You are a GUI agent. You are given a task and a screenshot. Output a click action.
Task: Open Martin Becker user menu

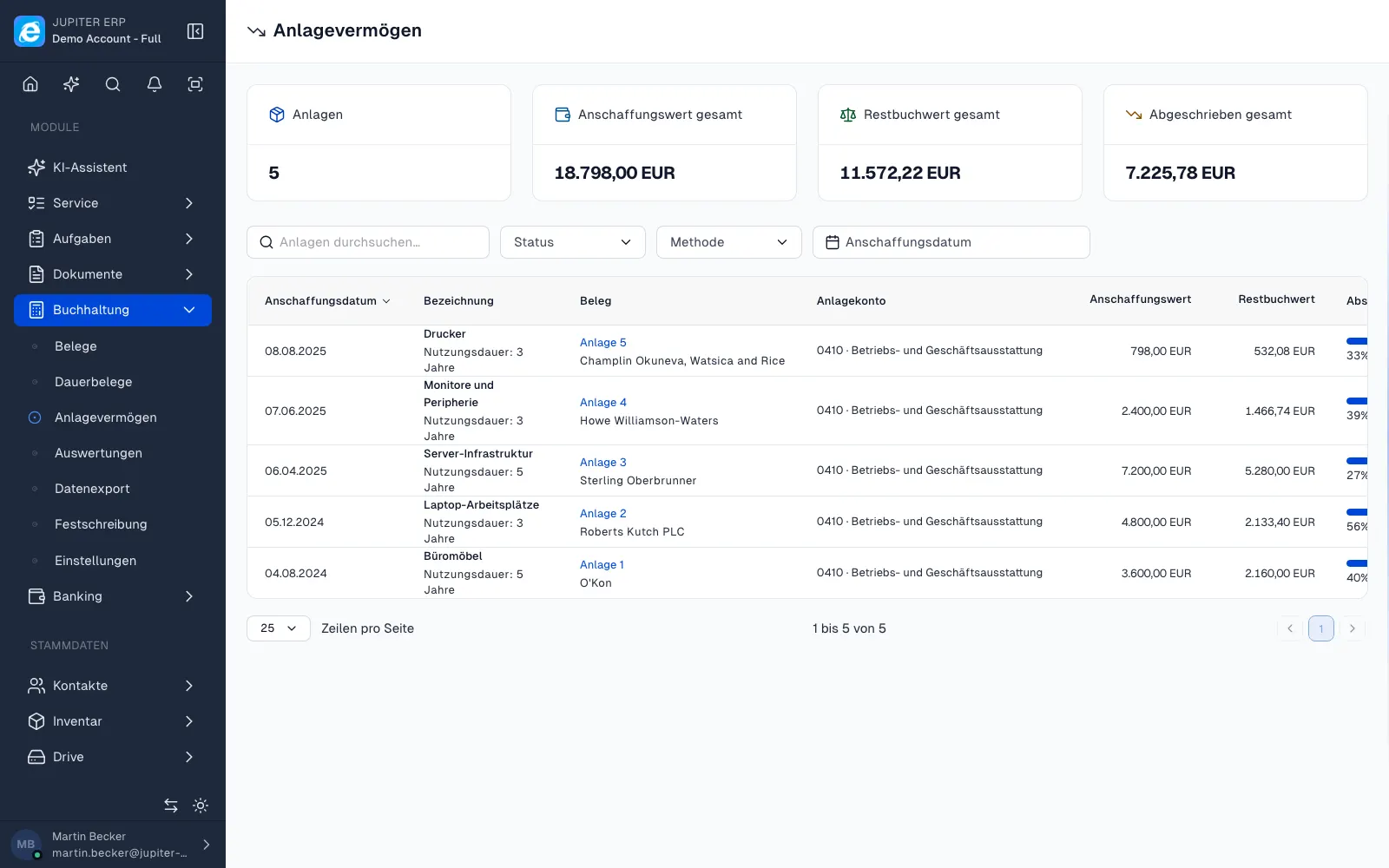tap(113, 845)
